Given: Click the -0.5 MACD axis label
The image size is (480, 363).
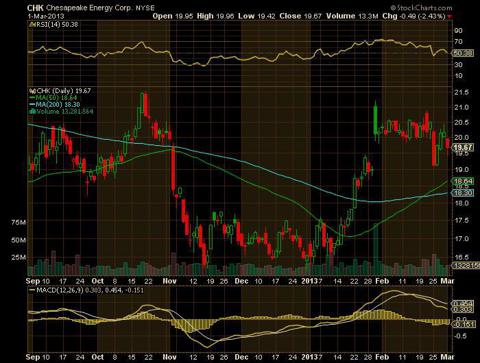Looking at the screenshot, I should [x=460, y=336].
